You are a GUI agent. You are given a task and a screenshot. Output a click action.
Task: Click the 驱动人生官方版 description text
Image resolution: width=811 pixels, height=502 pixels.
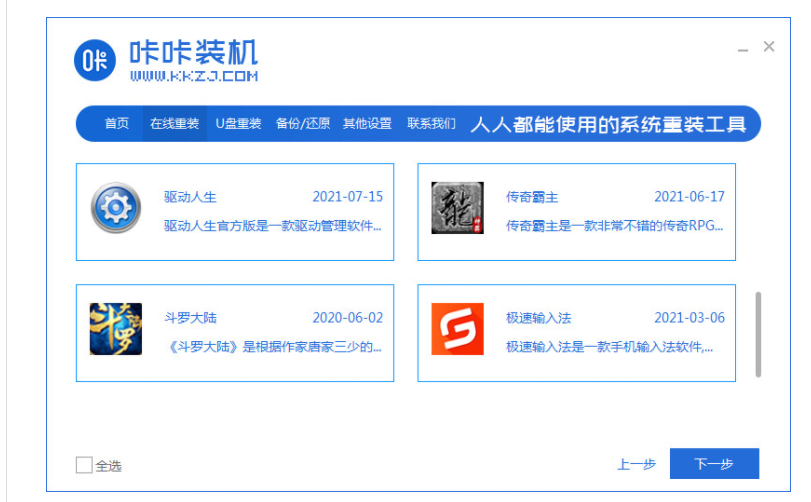(x=273, y=226)
